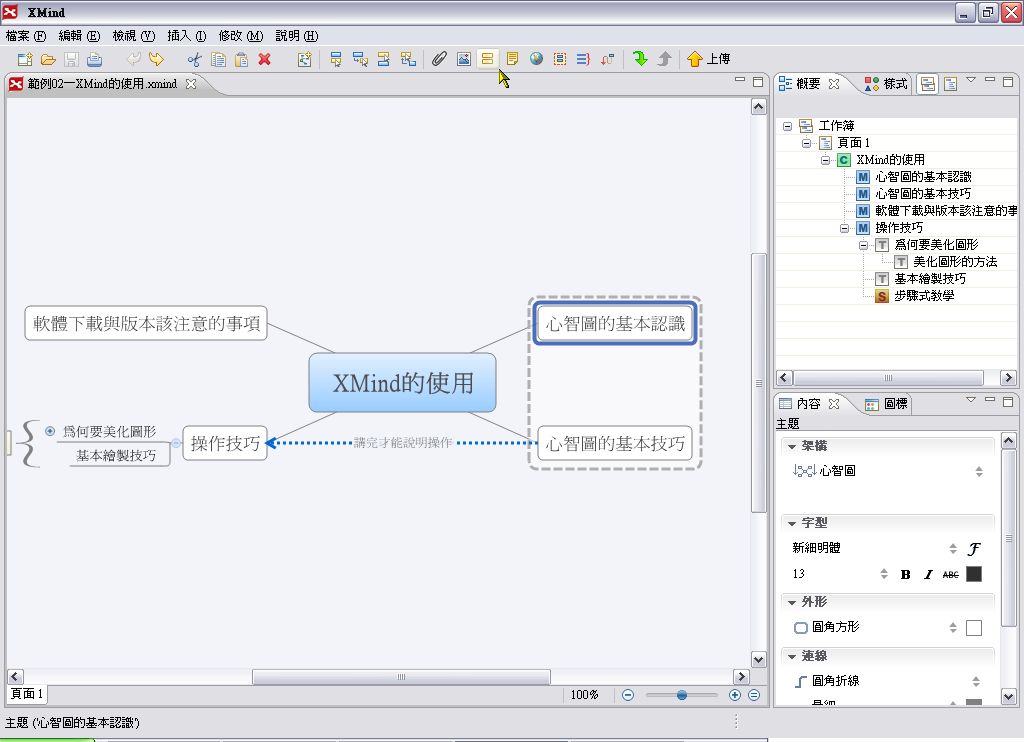Click the red Delete X icon

click(264, 59)
